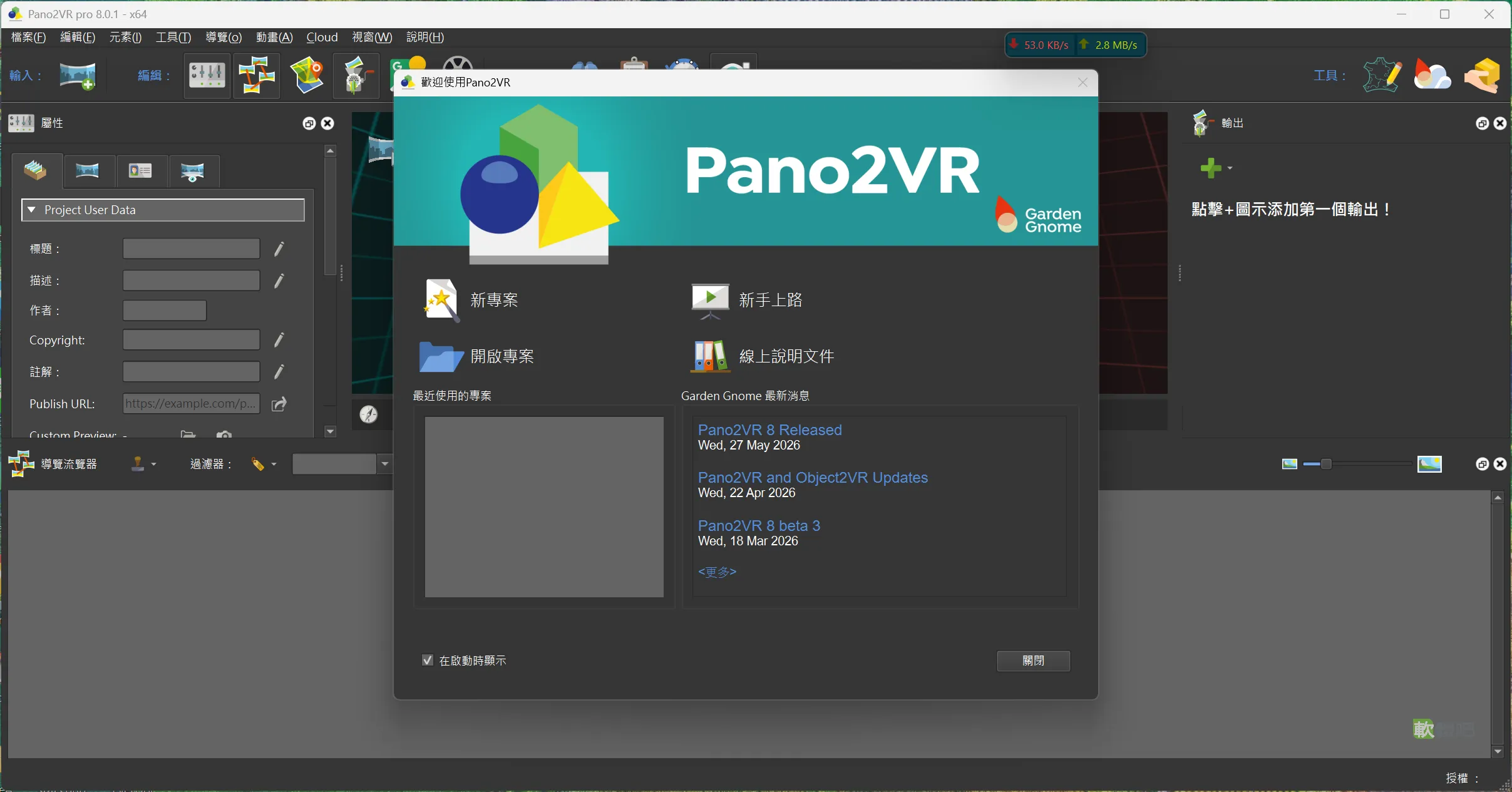Click the pencil icon next to 標題 field

click(279, 249)
